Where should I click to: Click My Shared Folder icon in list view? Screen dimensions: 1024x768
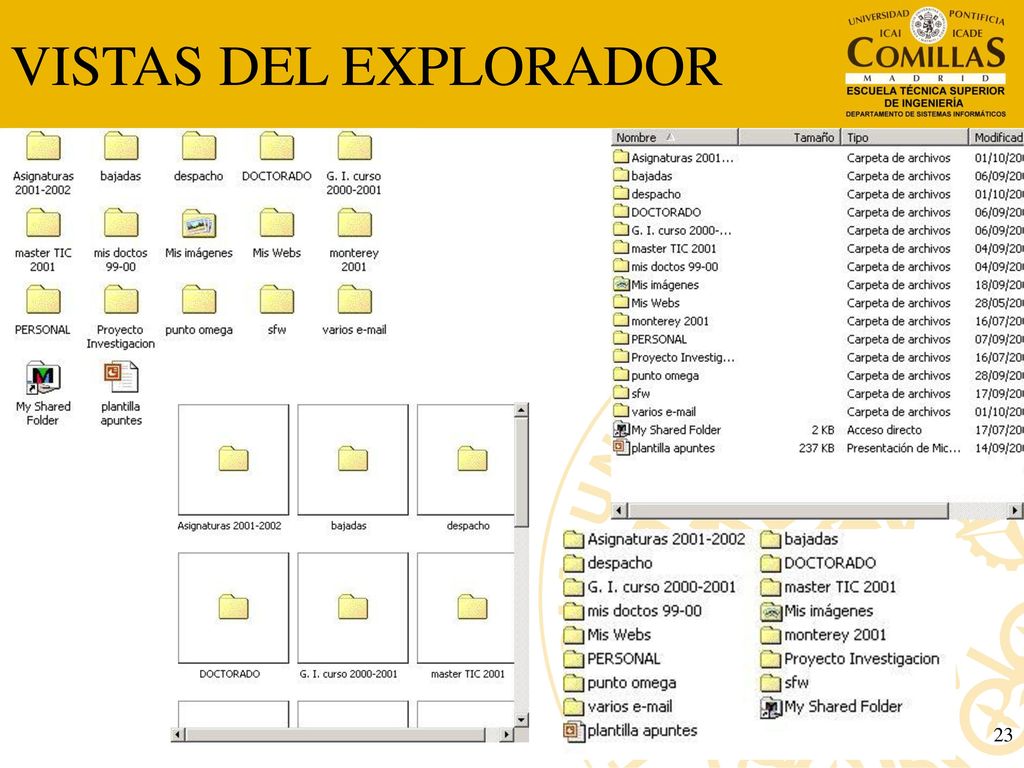click(771, 707)
